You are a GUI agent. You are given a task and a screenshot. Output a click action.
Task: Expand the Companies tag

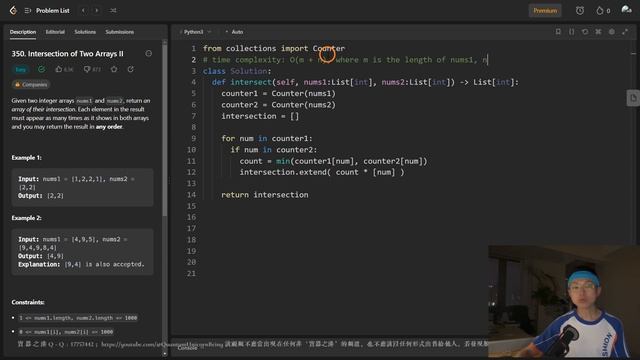pyautogui.click(x=31, y=84)
